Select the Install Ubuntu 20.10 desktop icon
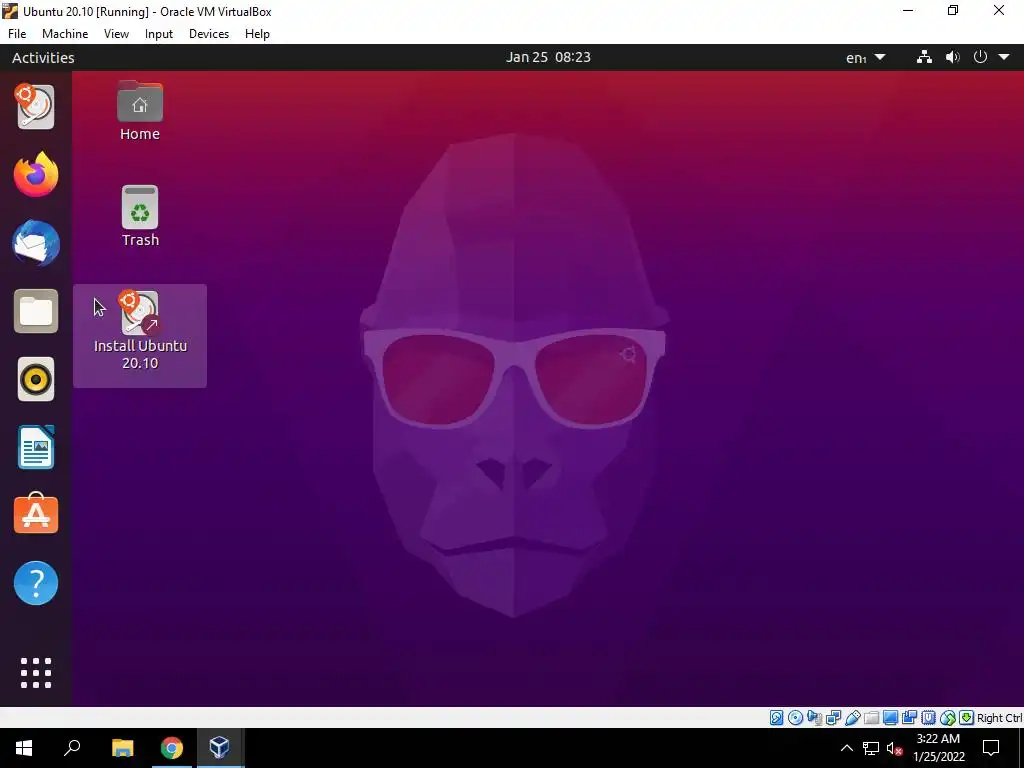Image resolution: width=1024 pixels, height=768 pixels. coord(140,336)
